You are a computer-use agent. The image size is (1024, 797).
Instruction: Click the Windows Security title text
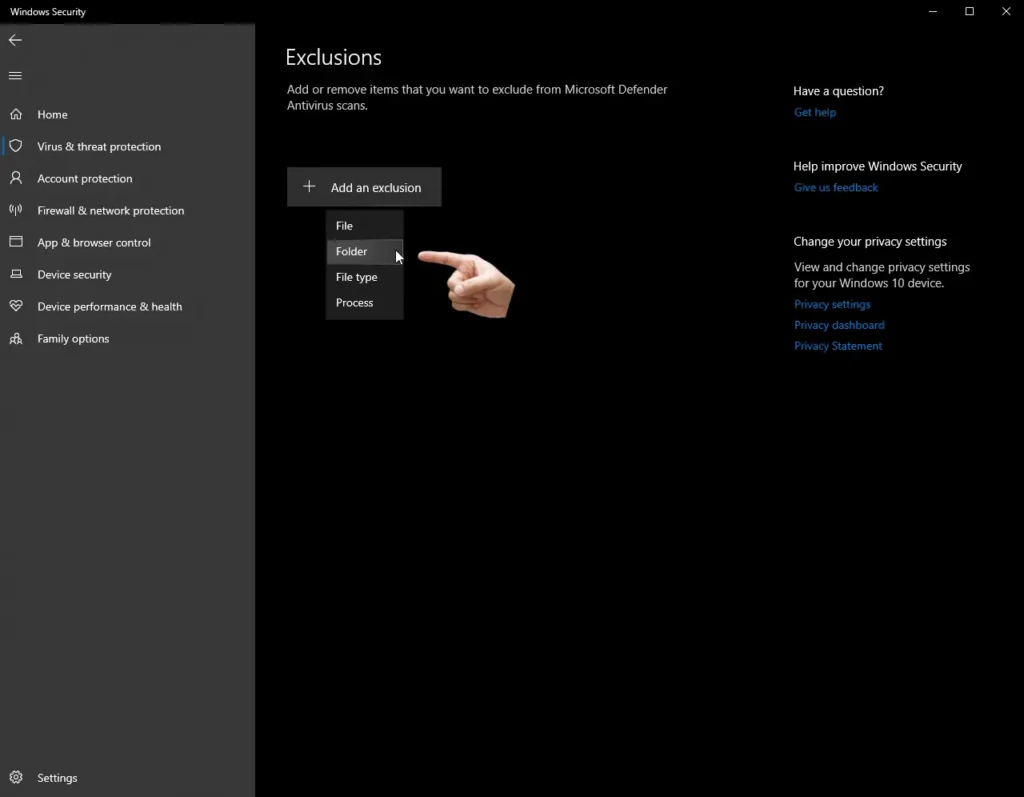48,12
